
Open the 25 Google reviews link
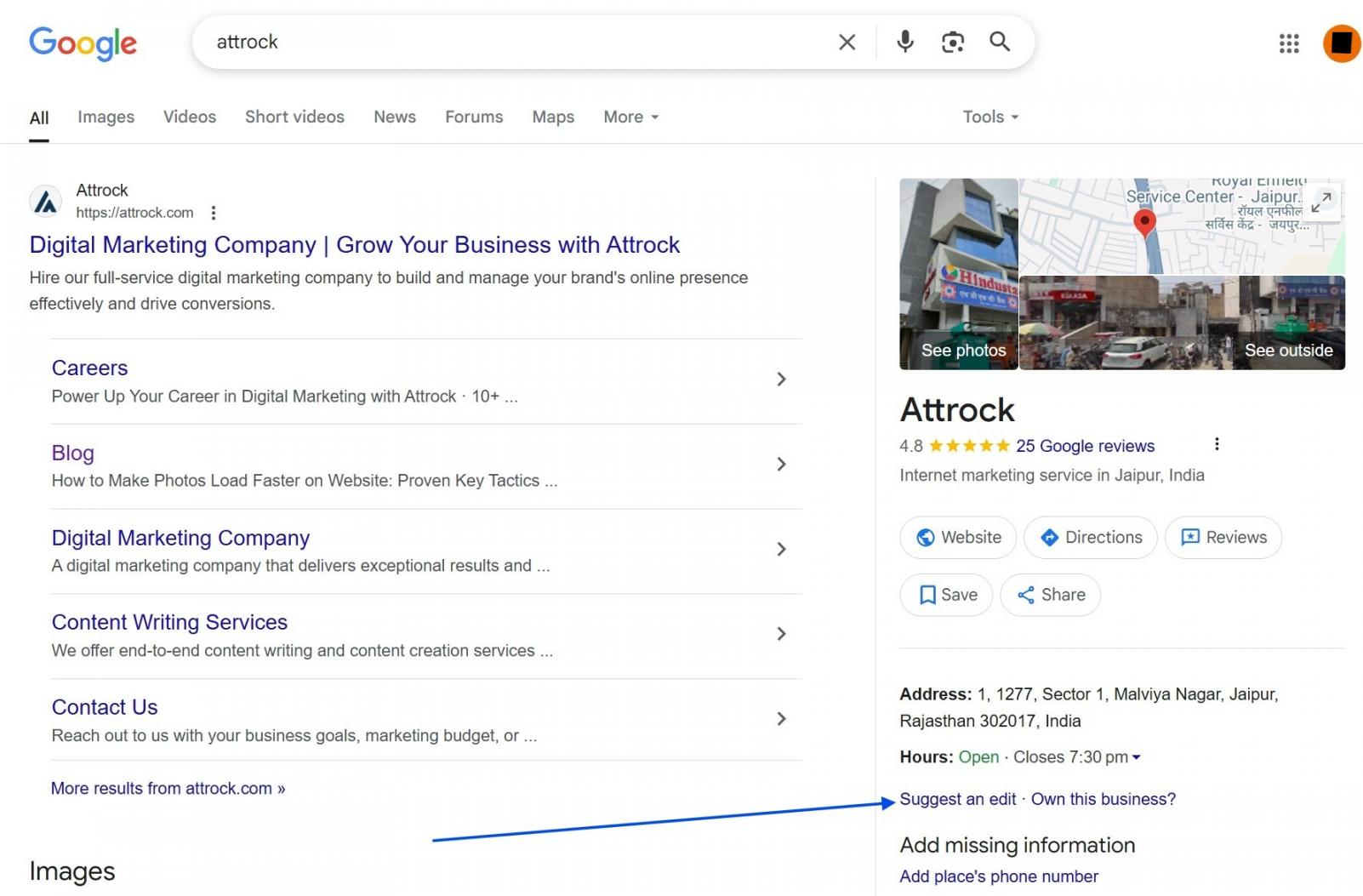pos(1085,446)
